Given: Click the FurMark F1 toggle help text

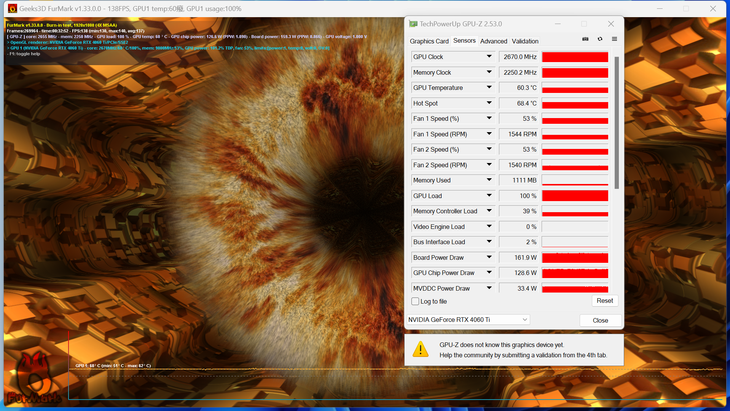Looking at the screenshot, I should point(24,54).
